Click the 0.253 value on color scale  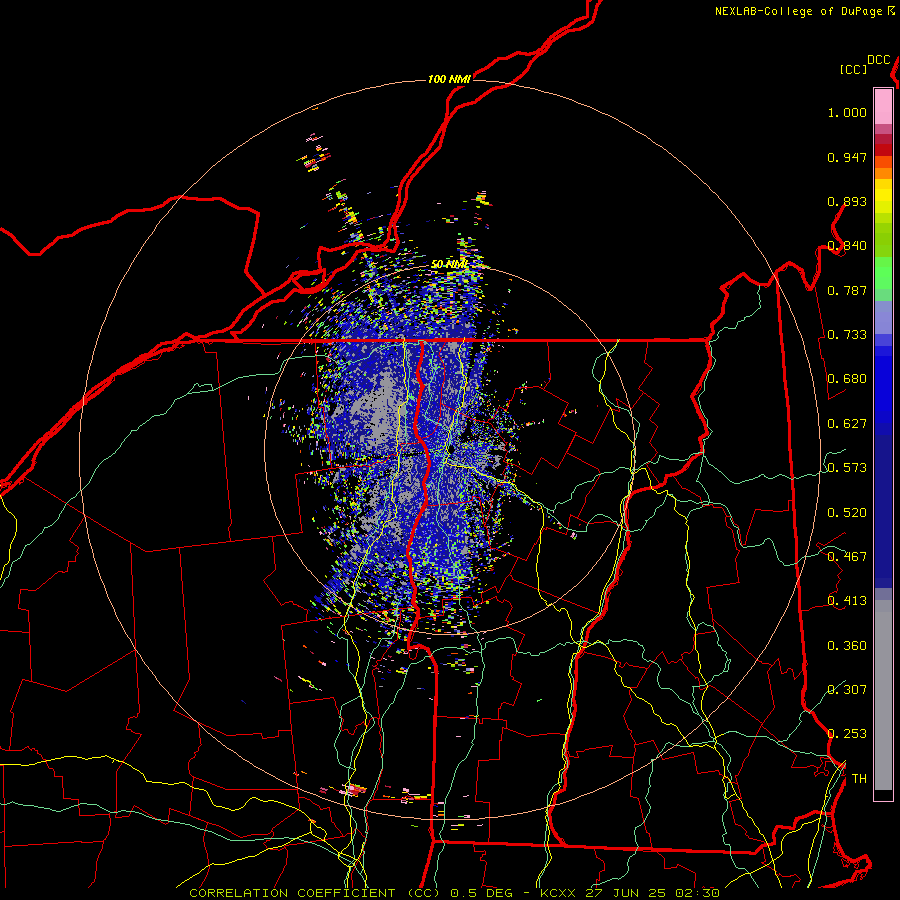pyautogui.click(x=847, y=734)
